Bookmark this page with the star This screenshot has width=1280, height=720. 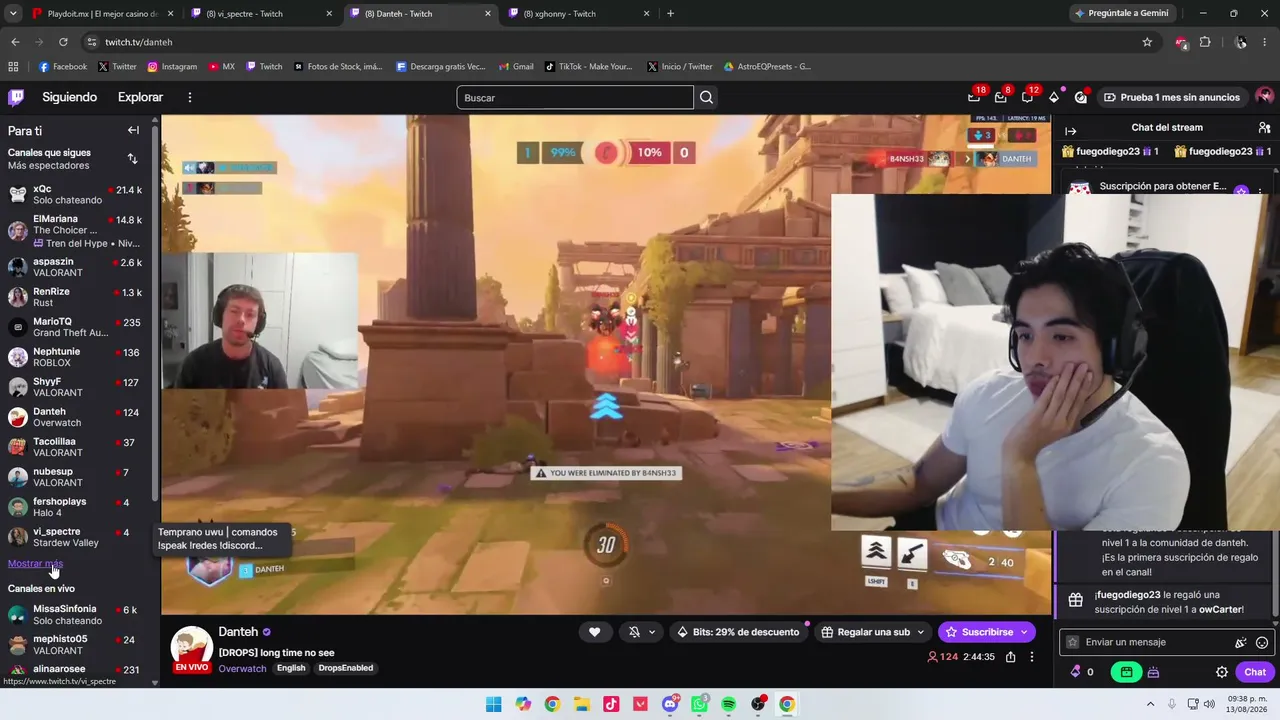pyautogui.click(x=1147, y=42)
